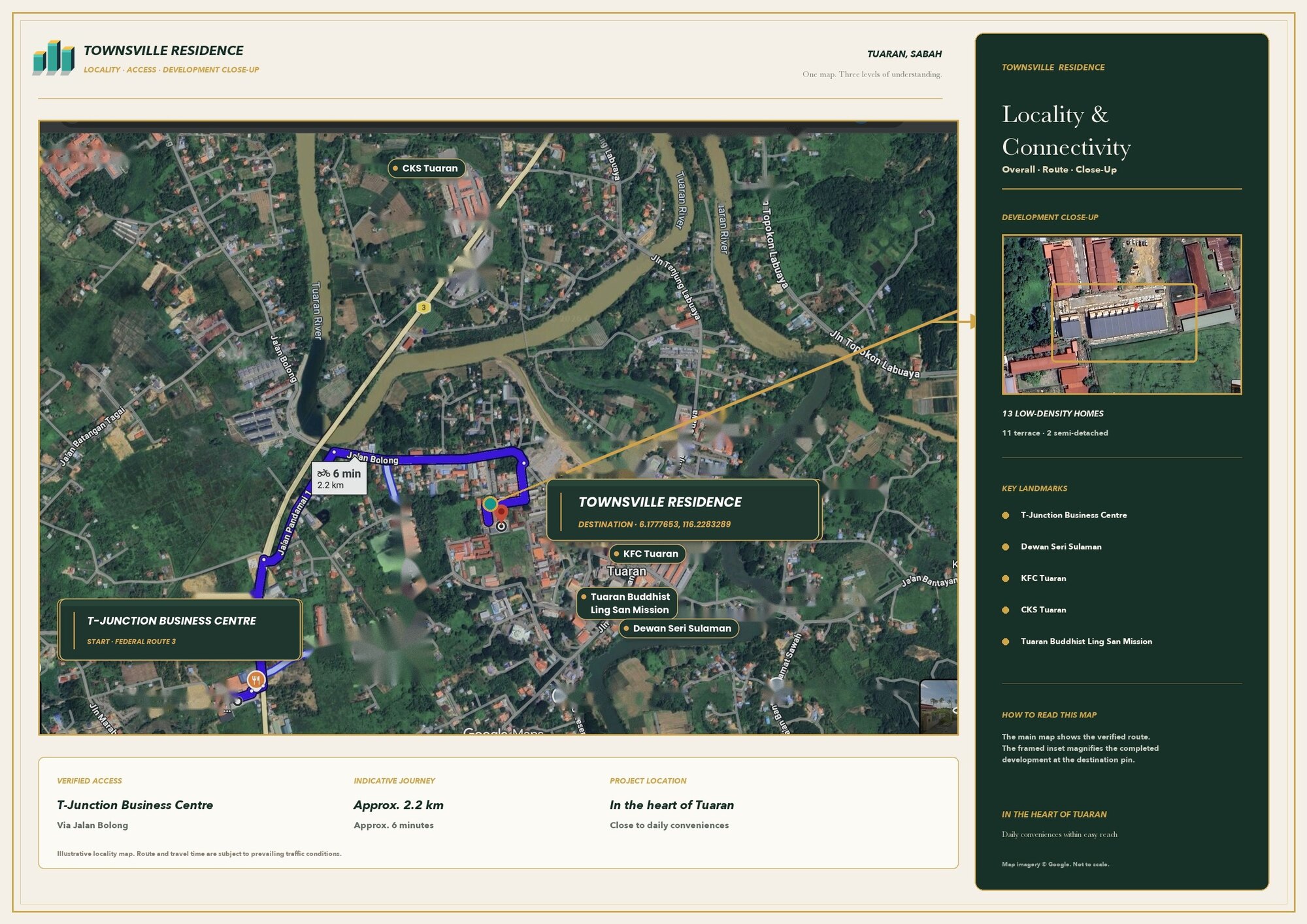This screenshot has height=924, width=1307.
Task: Click "In the heart of Tuaran" project location
Action: coord(672,806)
